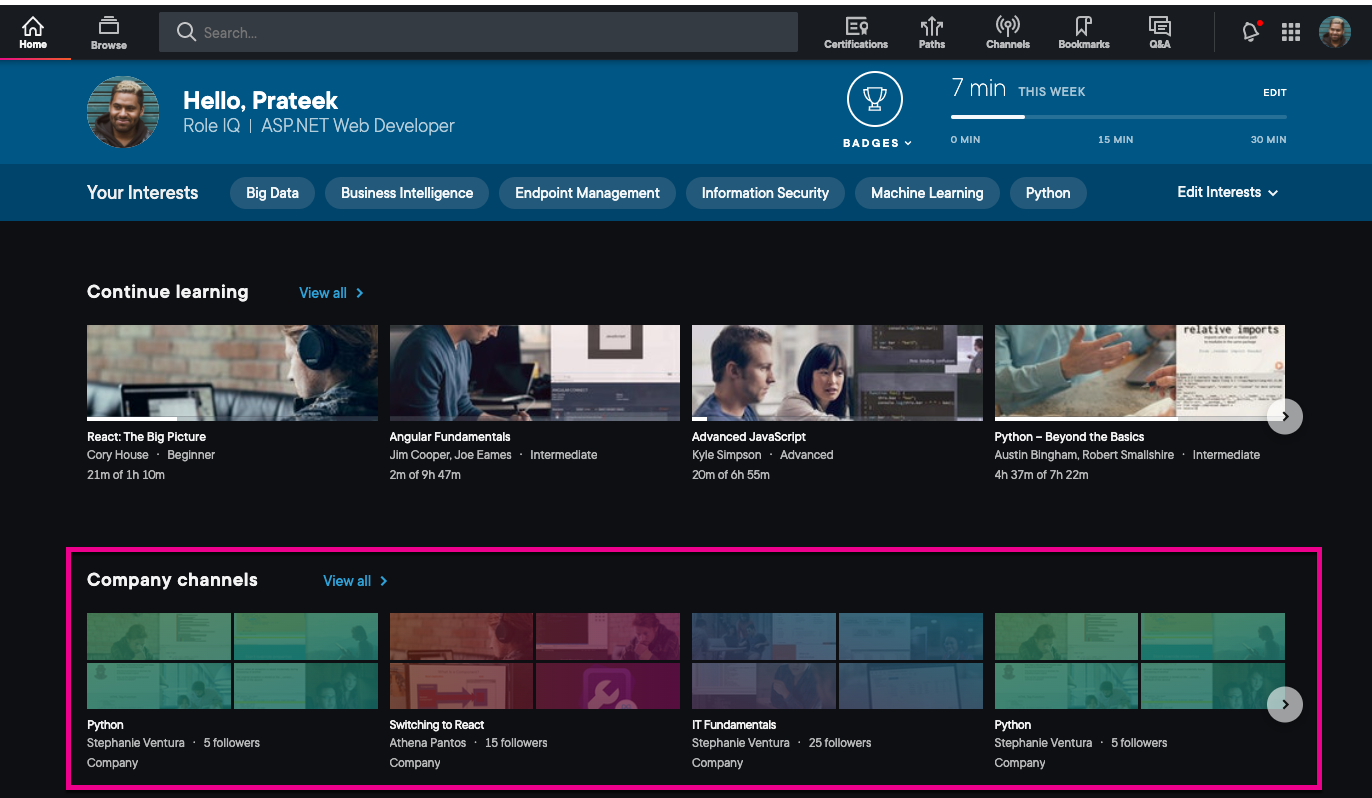Open Python – Beyond the Basics thumbnail
This screenshot has height=798, width=1372.
click(x=1140, y=372)
